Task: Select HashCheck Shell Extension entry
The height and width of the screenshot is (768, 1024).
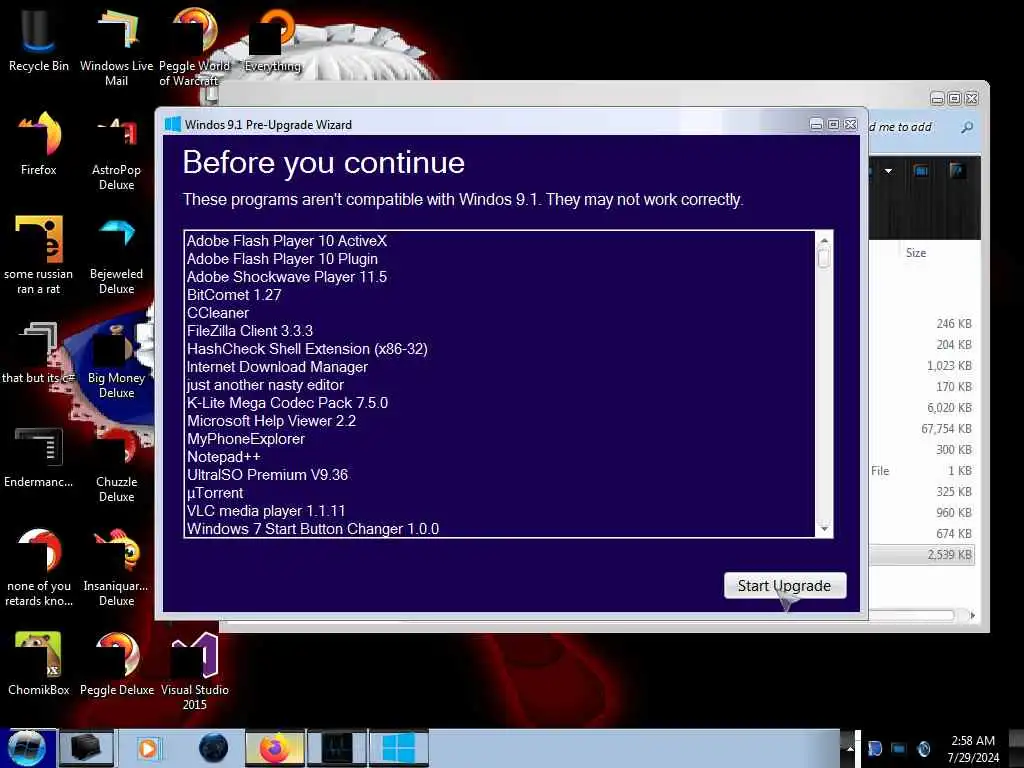Action: [307, 349]
